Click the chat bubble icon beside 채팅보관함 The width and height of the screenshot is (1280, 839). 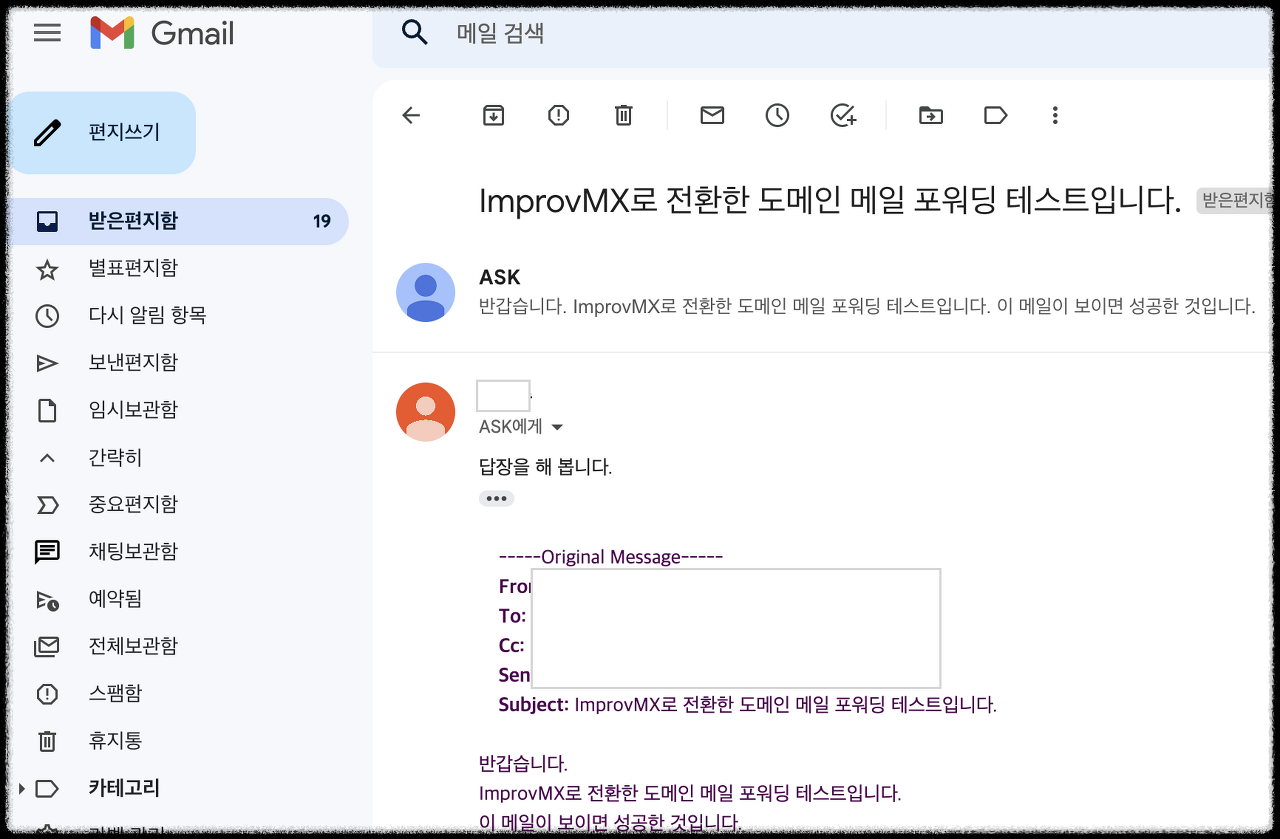point(47,552)
